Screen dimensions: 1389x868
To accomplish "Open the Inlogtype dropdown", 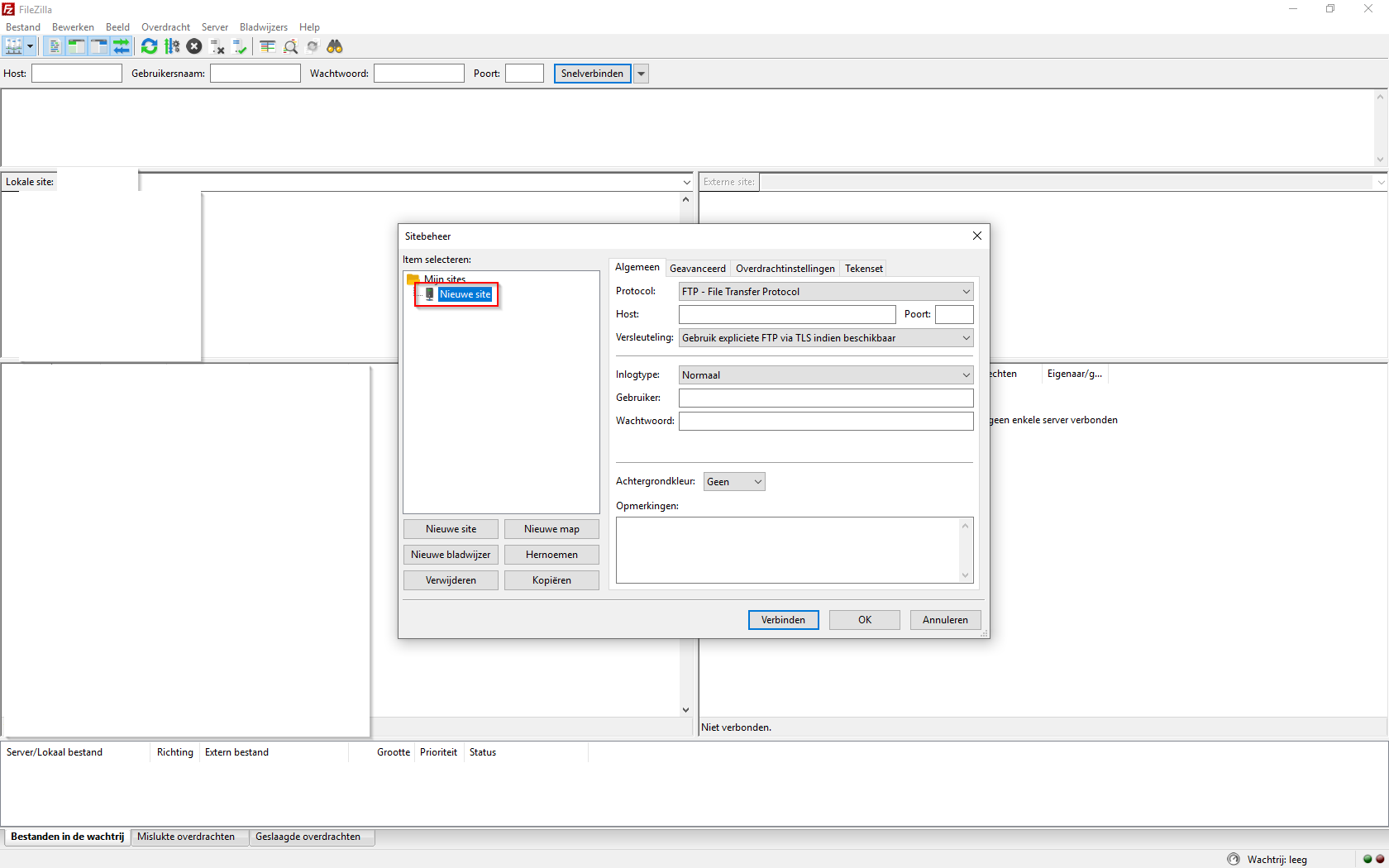I will pos(826,375).
